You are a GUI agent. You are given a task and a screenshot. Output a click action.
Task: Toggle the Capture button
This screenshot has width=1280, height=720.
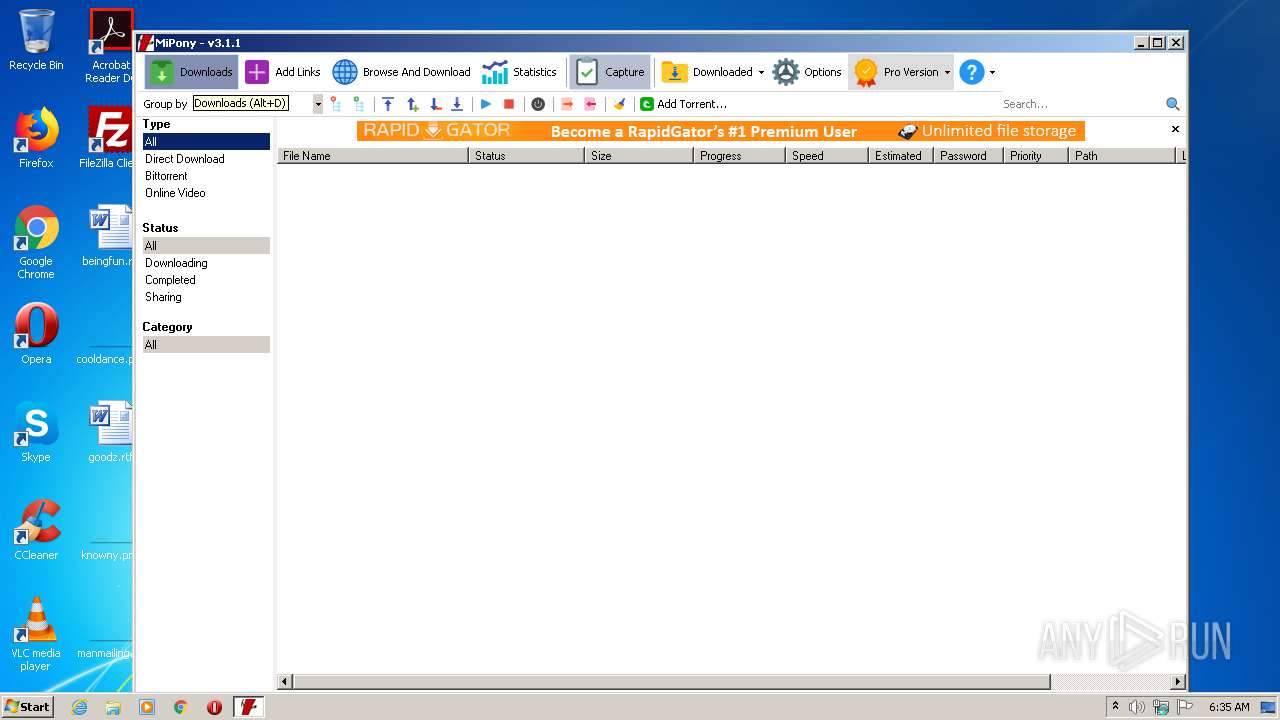pyautogui.click(x=610, y=72)
